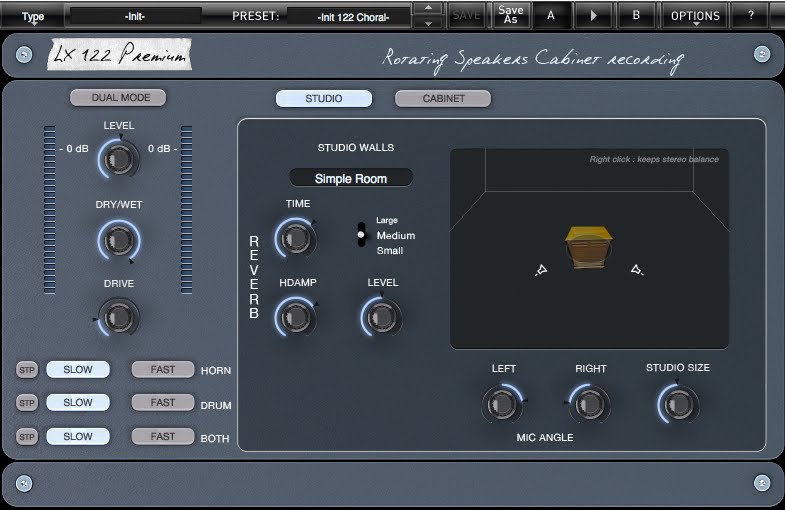Set DRUM speed to FAST
Screen dimensions: 785x510
tap(163, 402)
